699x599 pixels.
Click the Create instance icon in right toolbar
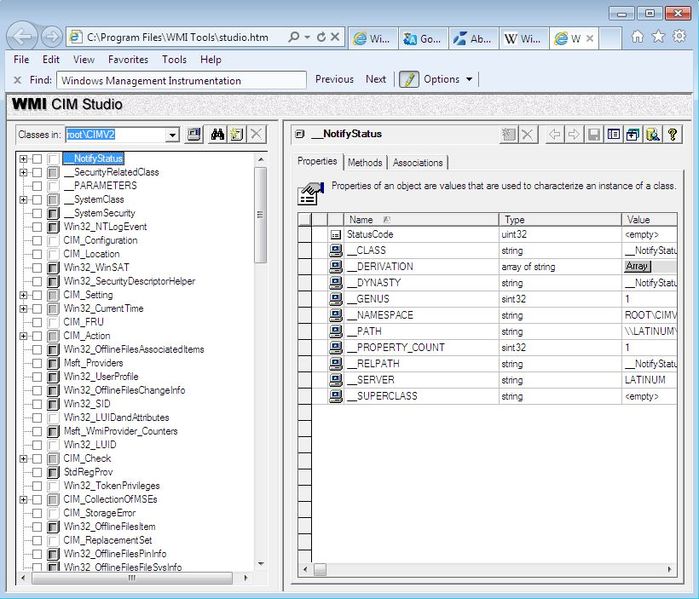pyautogui.click(x=508, y=134)
